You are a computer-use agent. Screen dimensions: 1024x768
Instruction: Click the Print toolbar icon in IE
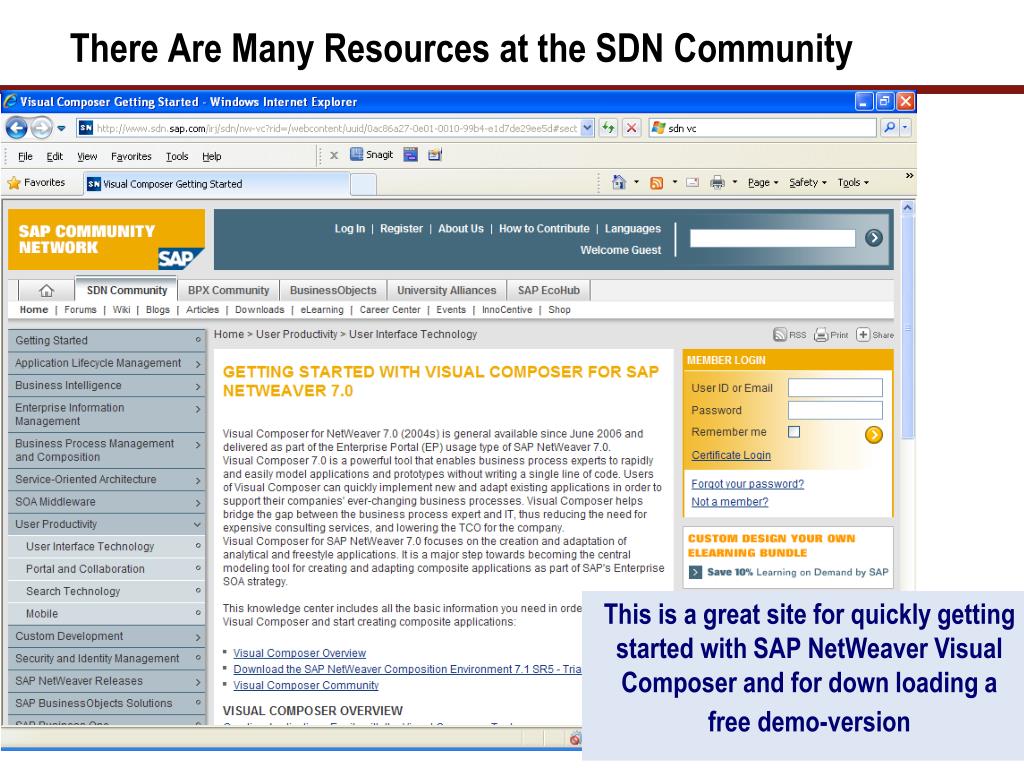717,182
